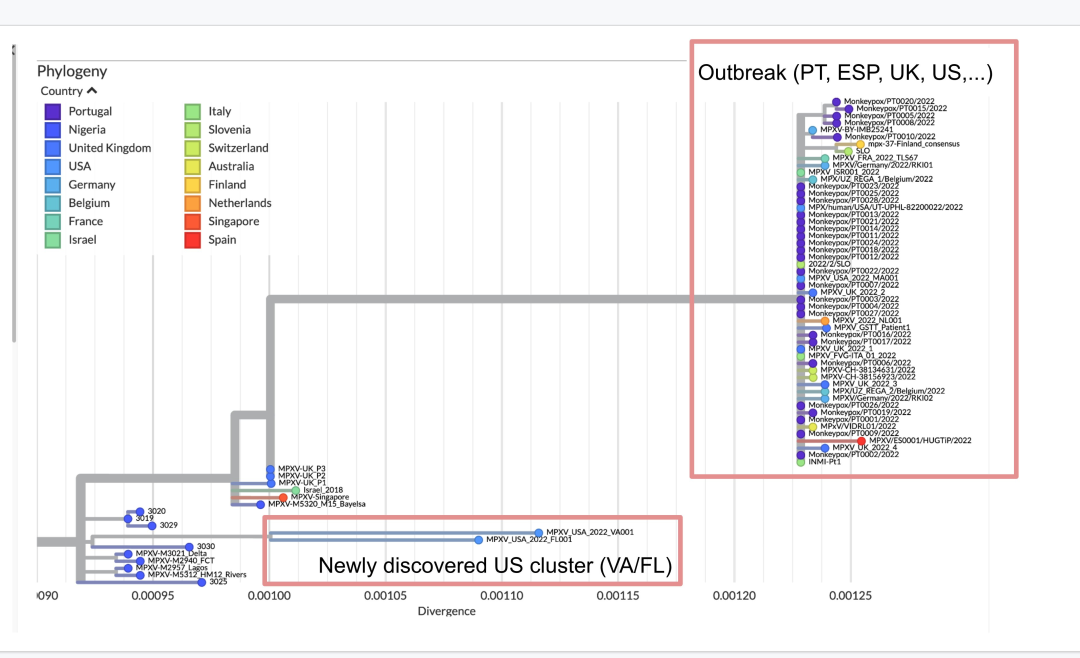1080x658 pixels.
Task: Click the MPXV-Singapore red tip node
Action: 283,497
